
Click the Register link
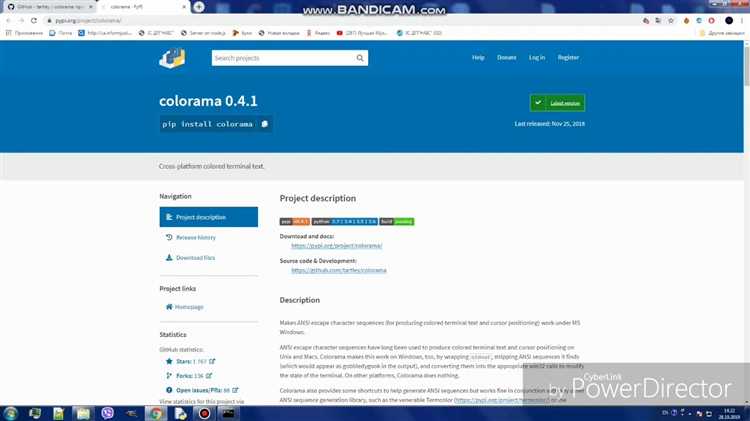(568, 57)
